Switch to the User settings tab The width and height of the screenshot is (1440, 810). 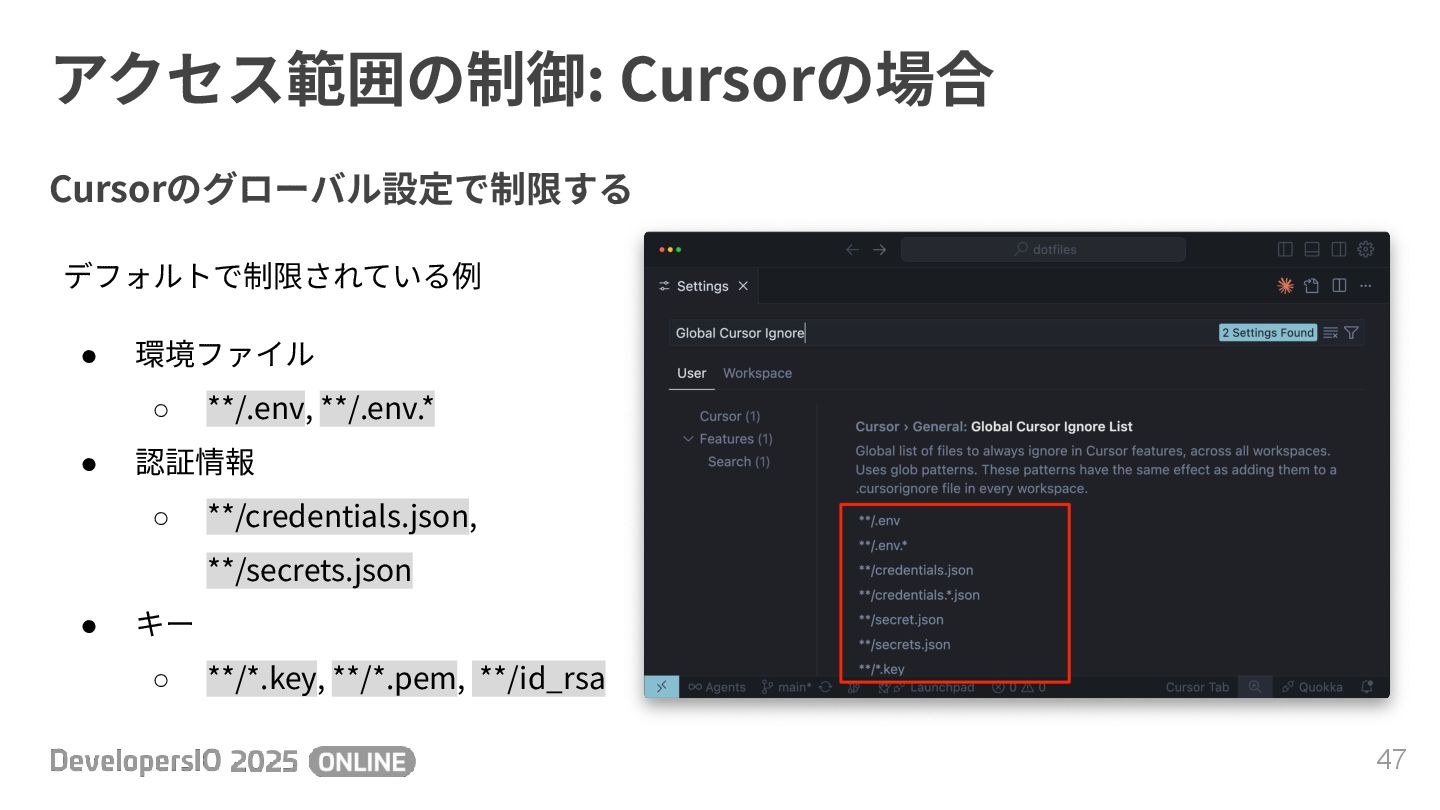pos(691,373)
